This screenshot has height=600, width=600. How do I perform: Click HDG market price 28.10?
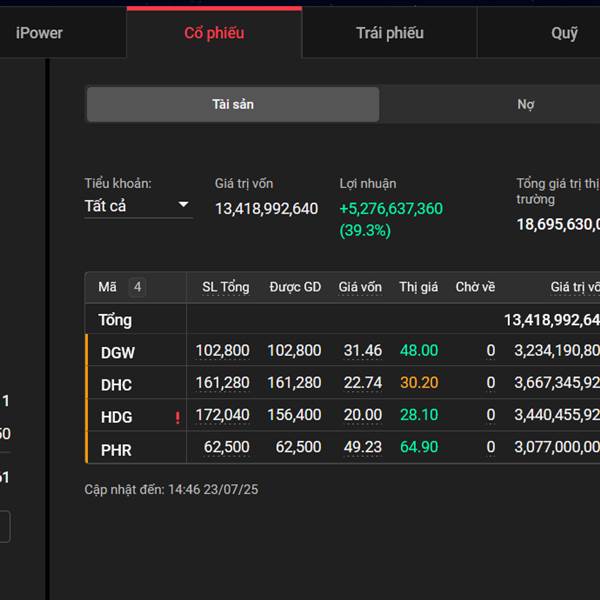419,415
